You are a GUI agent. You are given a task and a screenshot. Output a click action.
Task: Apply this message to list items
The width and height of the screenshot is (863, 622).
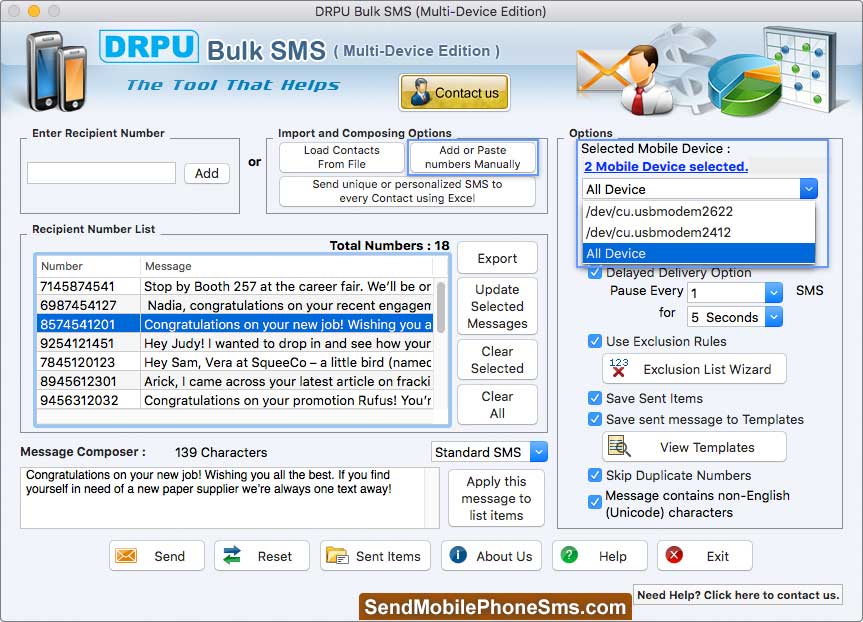[496, 498]
